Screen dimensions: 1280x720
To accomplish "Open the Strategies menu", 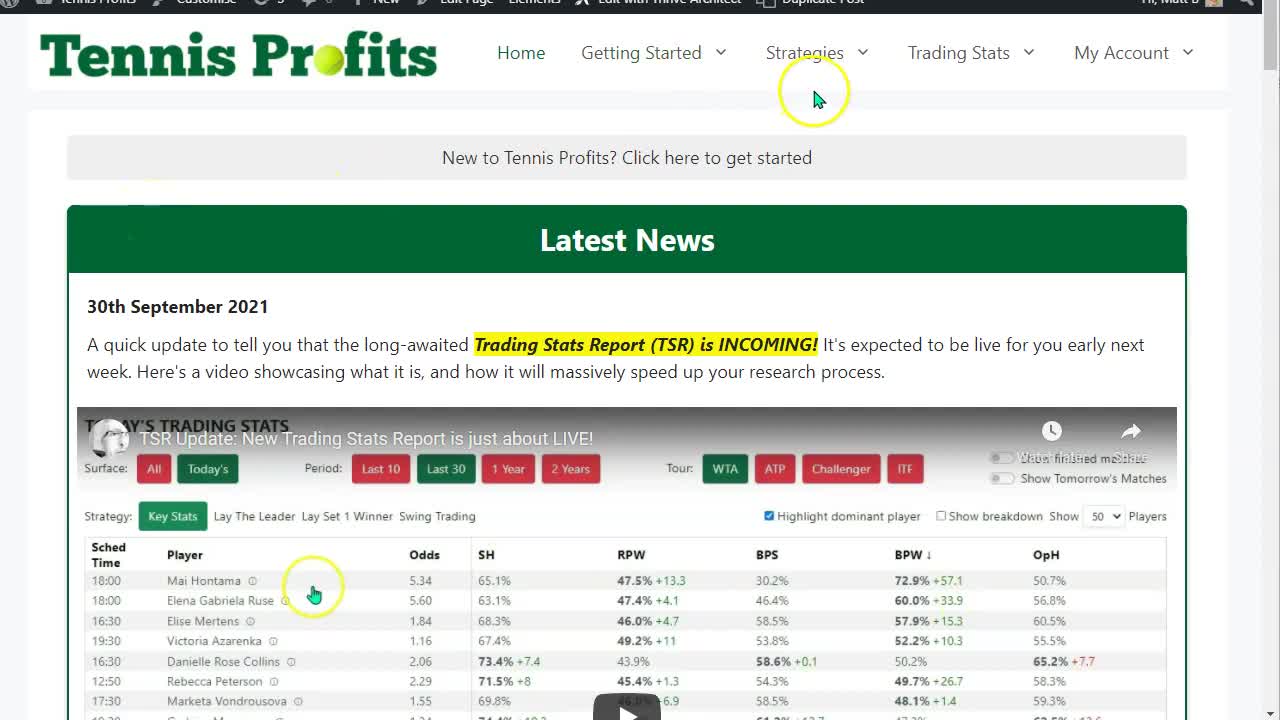I will 804,53.
